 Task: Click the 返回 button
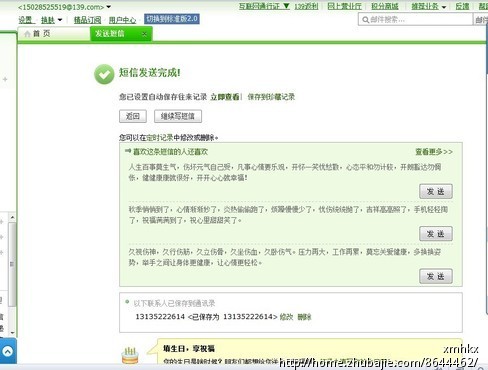(133, 116)
